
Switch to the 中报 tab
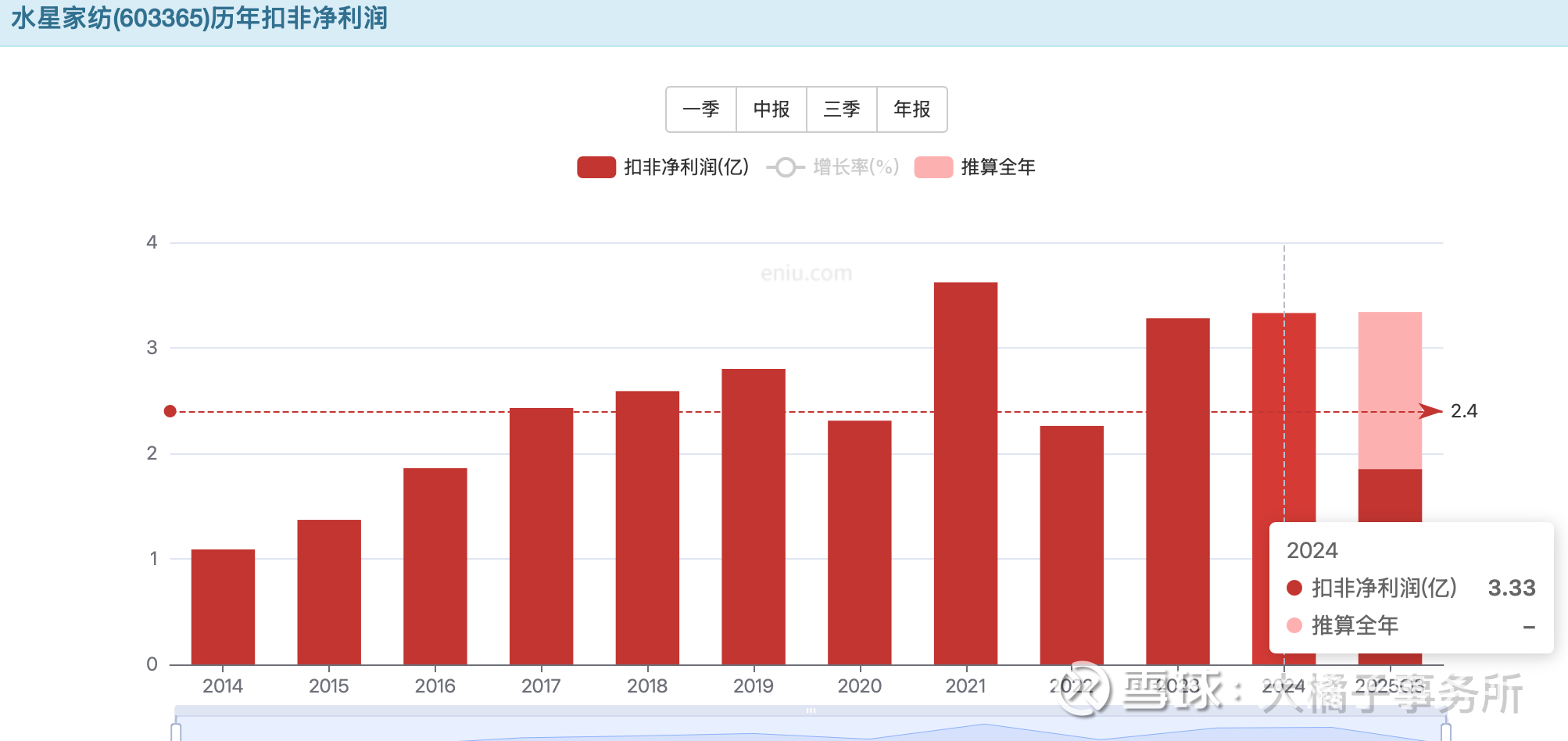(x=771, y=109)
